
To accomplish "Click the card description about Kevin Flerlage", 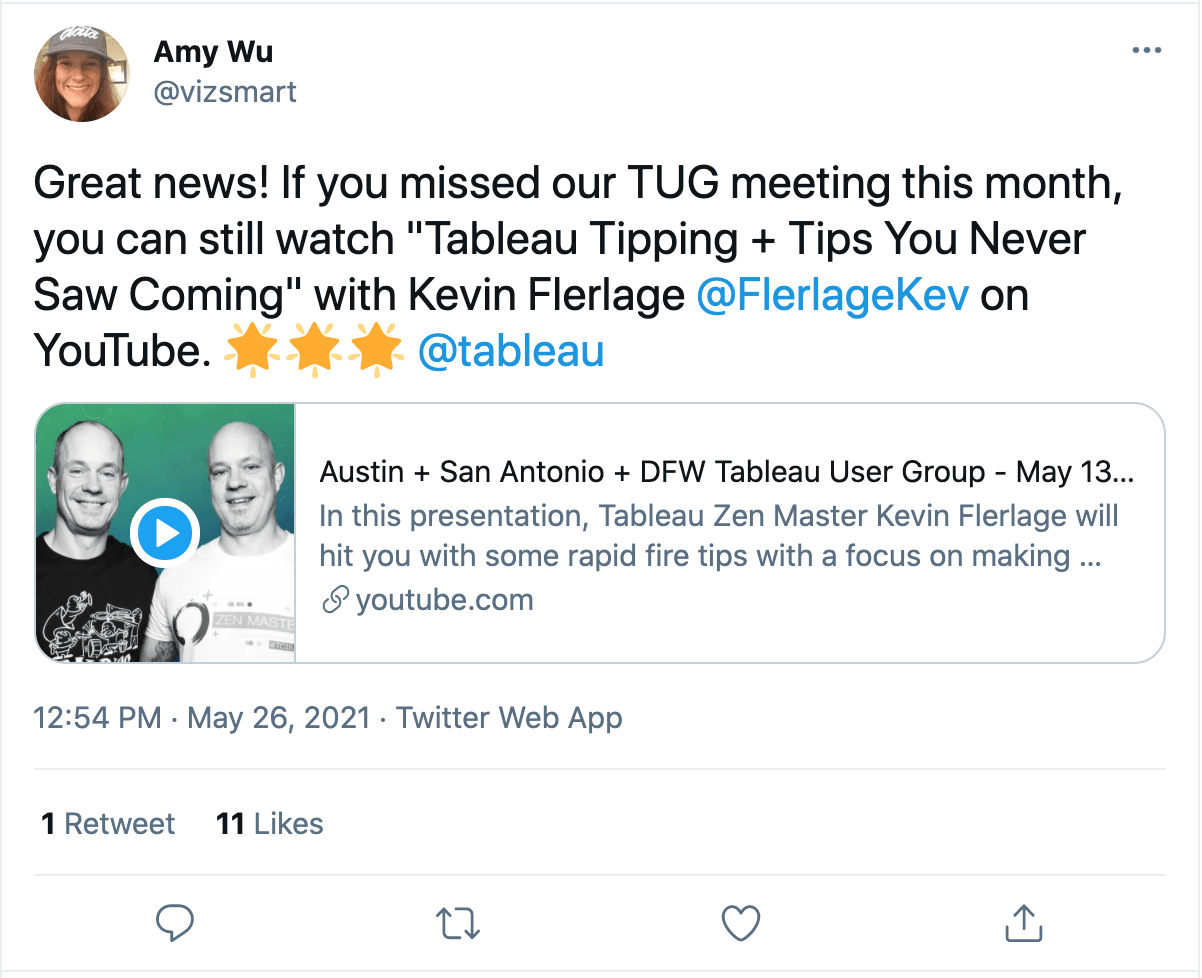I will [x=718, y=536].
